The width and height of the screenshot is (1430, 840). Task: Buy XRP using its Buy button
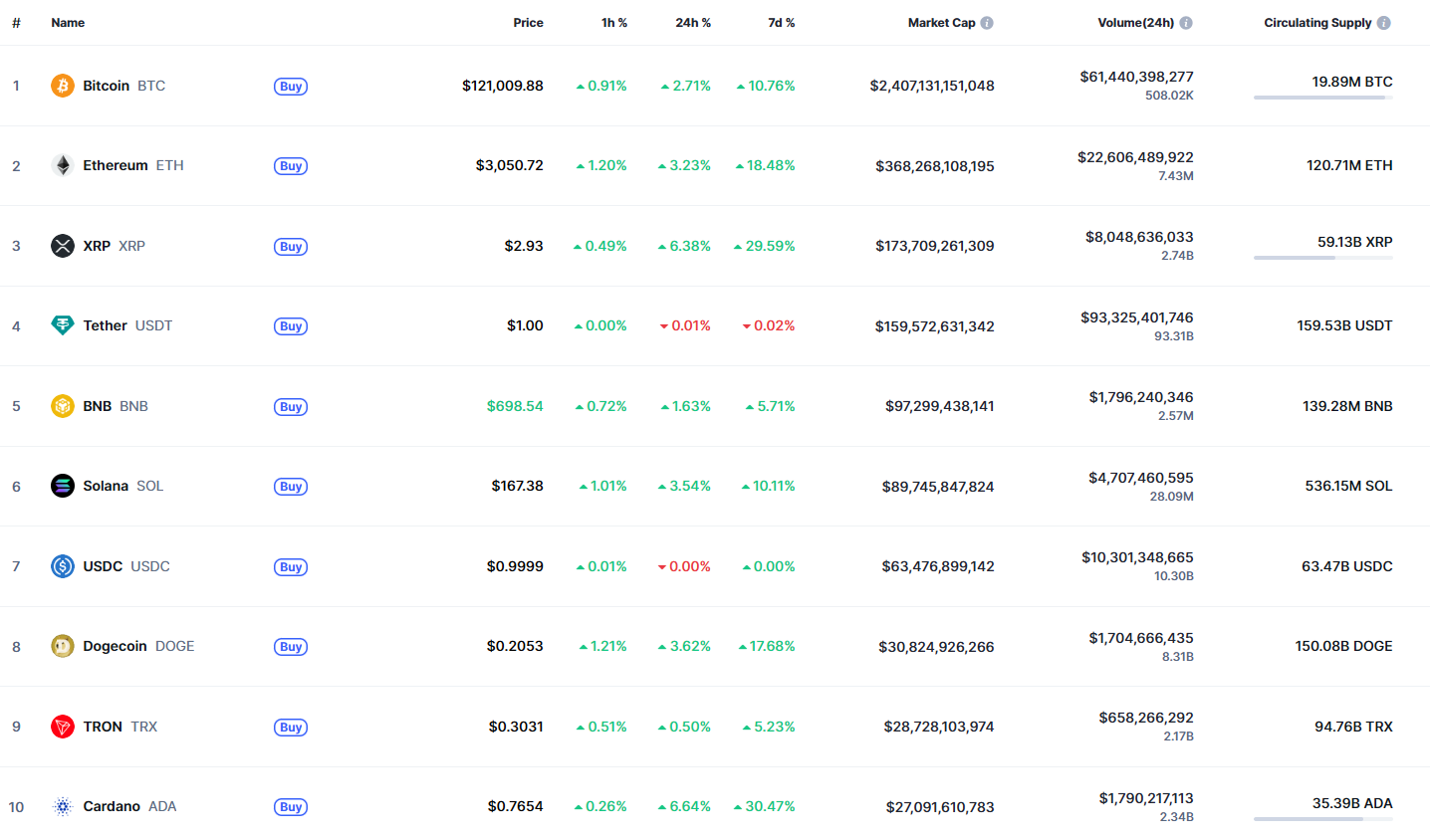291,247
